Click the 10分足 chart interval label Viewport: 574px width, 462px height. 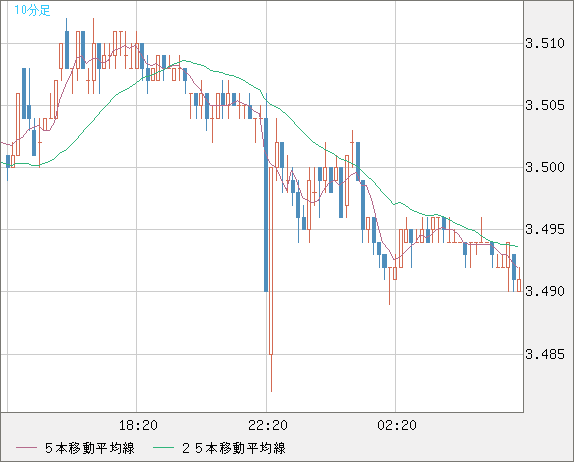(32, 10)
